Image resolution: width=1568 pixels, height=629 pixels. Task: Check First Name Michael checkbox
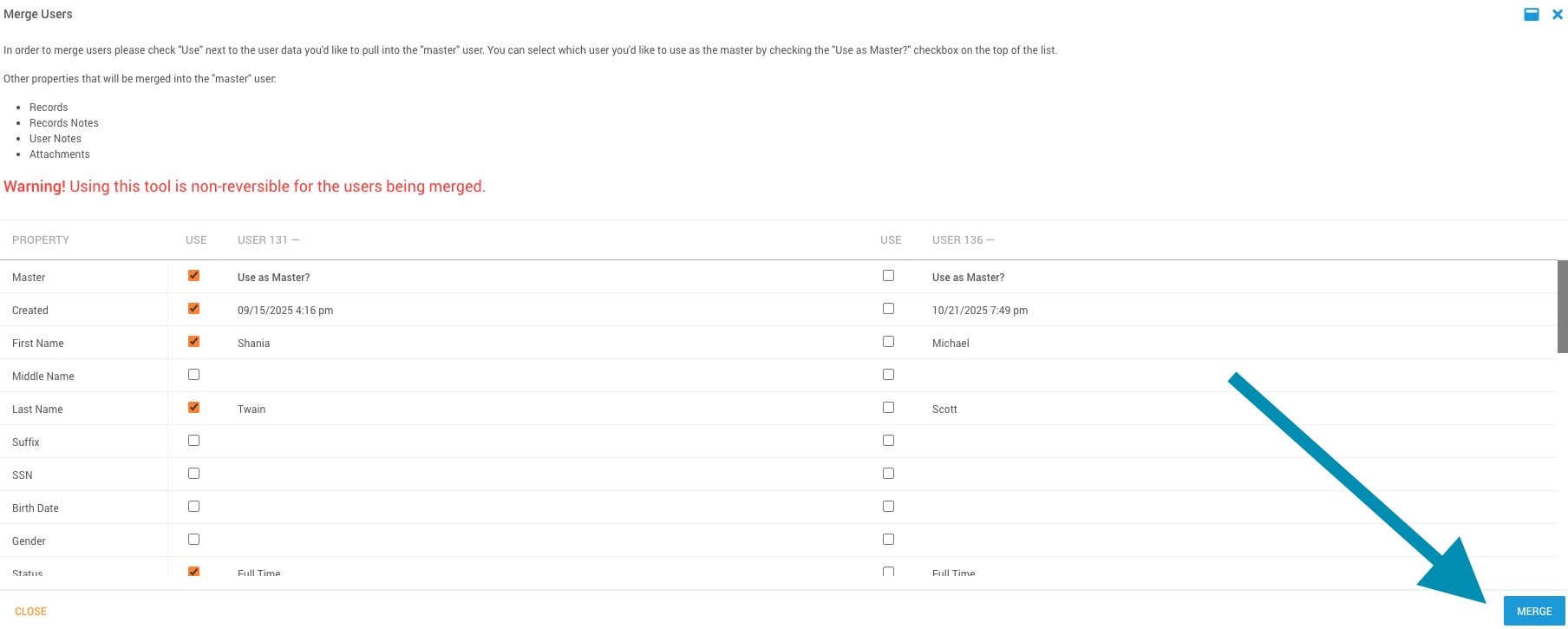pos(888,342)
